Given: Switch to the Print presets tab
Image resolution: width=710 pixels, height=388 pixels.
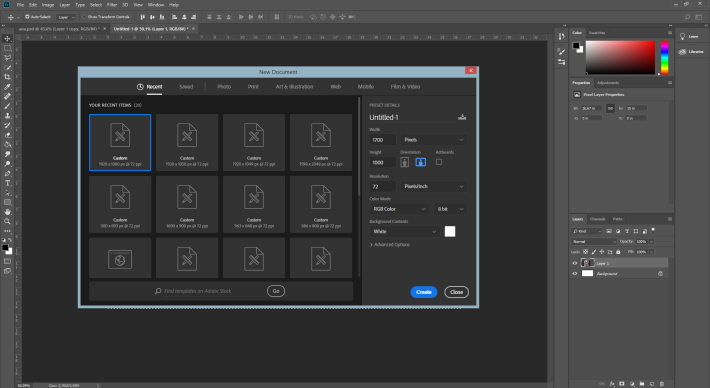Looking at the screenshot, I should [253, 86].
